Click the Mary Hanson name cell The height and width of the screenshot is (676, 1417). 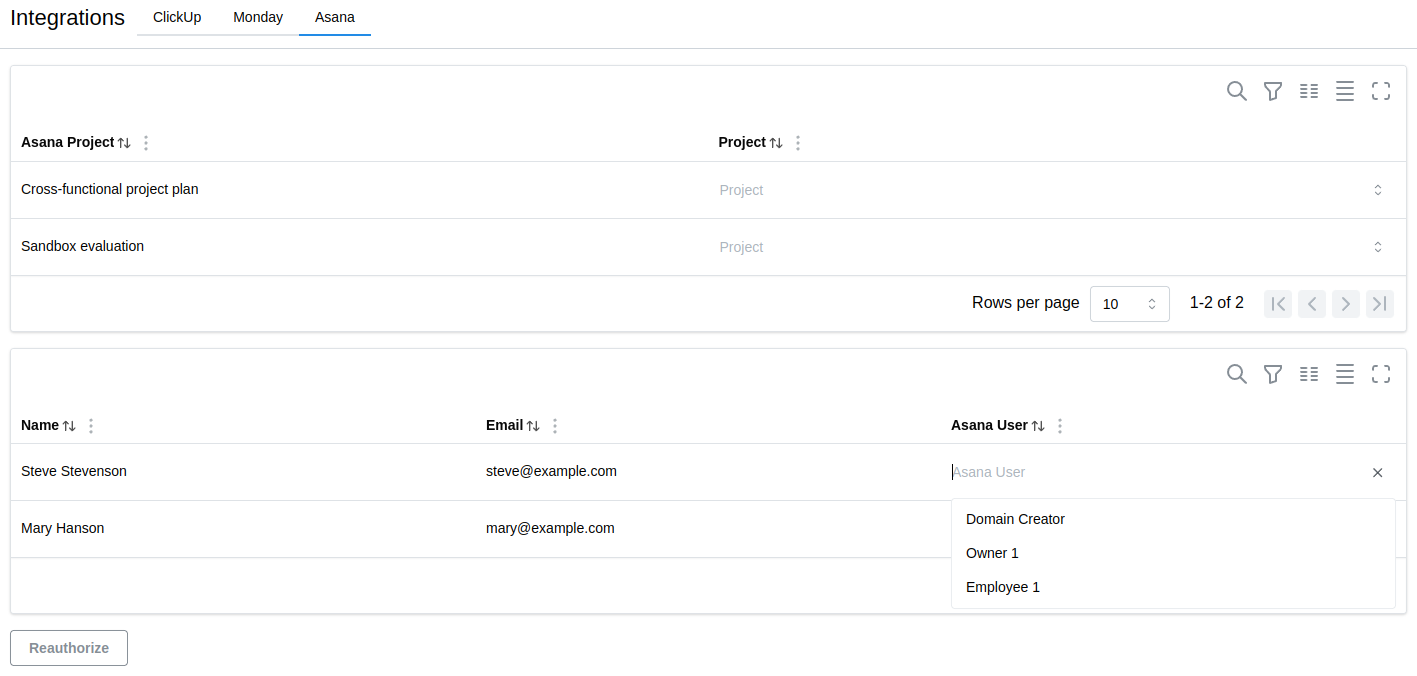243,529
